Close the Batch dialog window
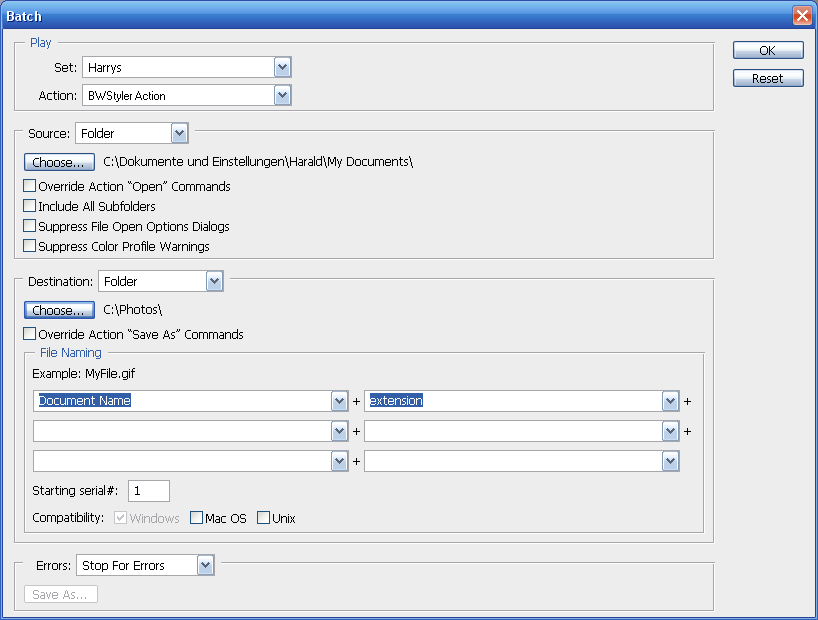The height and width of the screenshot is (620, 818). click(801, 16)
